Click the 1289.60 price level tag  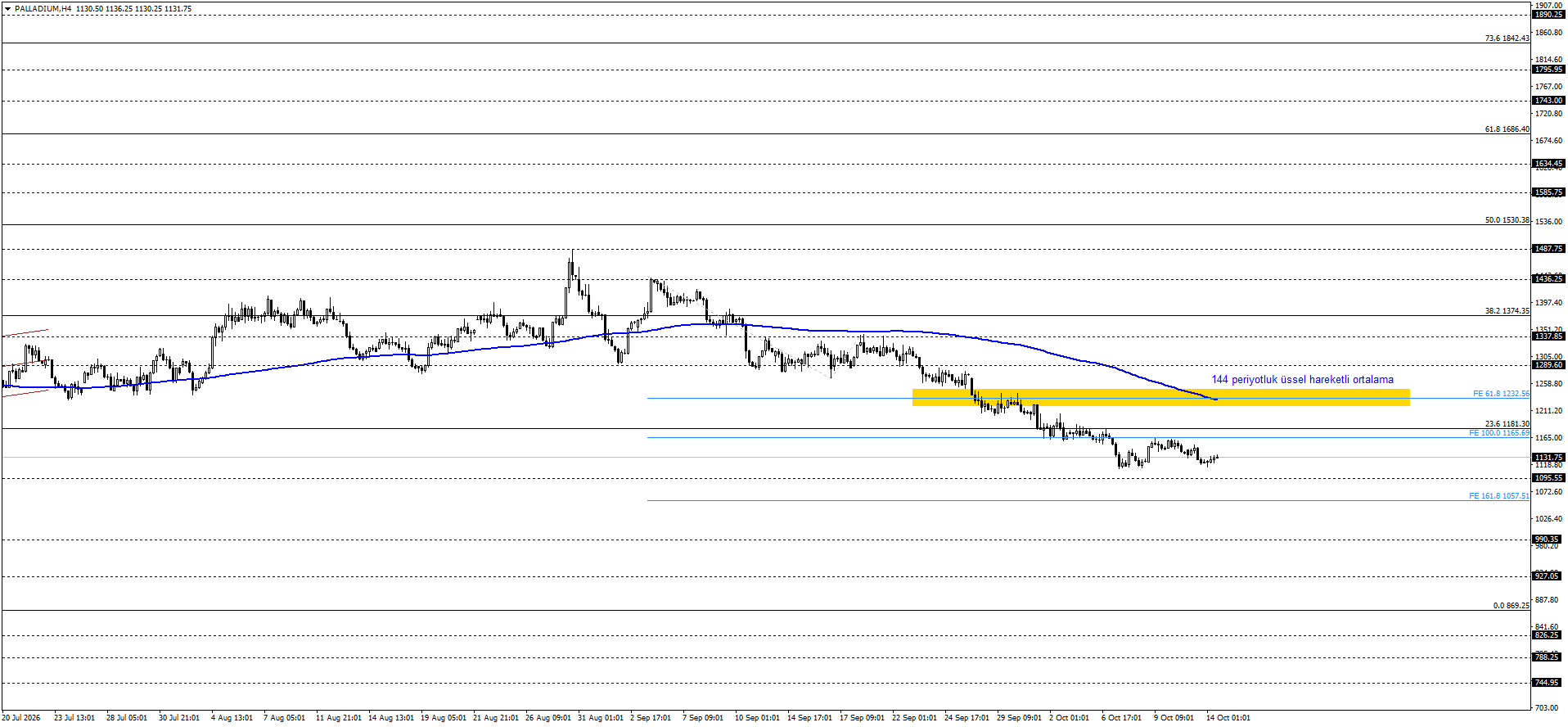(x=1548, y=365)
